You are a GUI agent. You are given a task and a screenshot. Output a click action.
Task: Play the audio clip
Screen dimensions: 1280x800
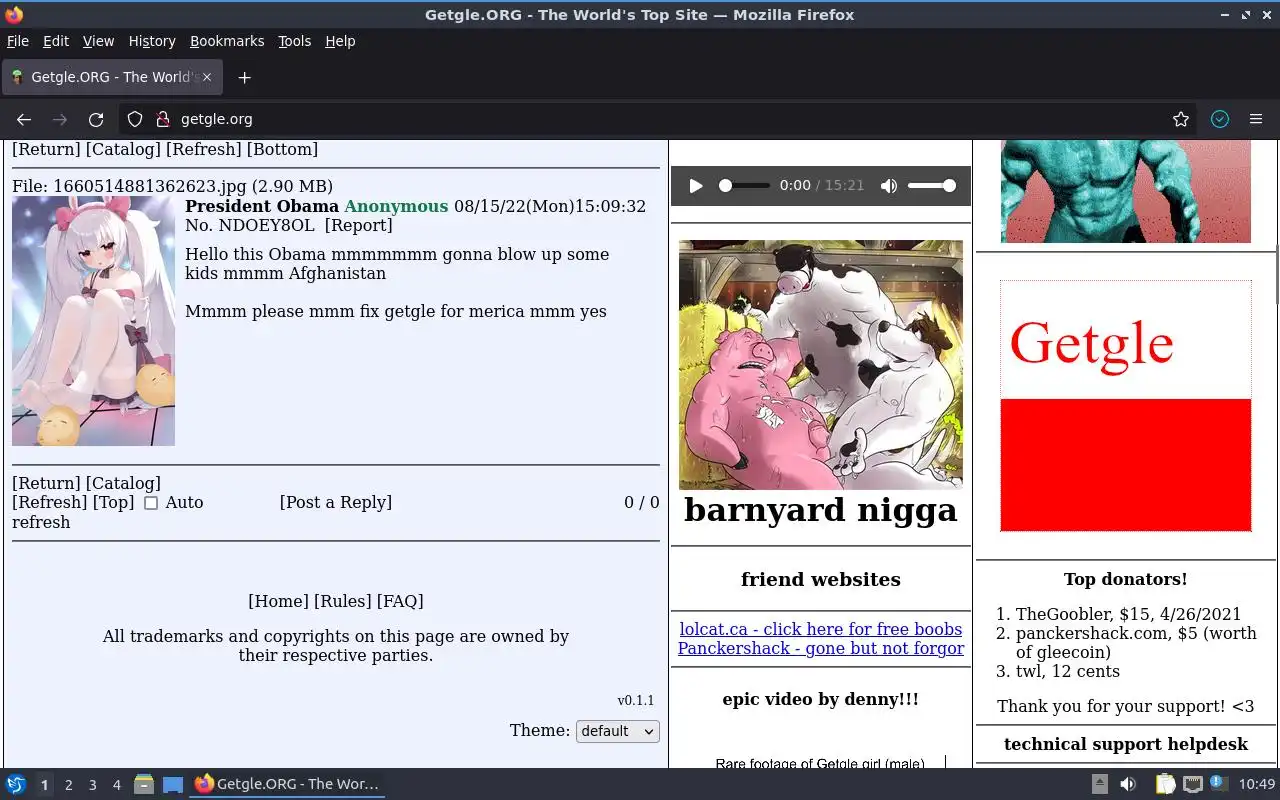pyautogui.click(x=696, y=185)
